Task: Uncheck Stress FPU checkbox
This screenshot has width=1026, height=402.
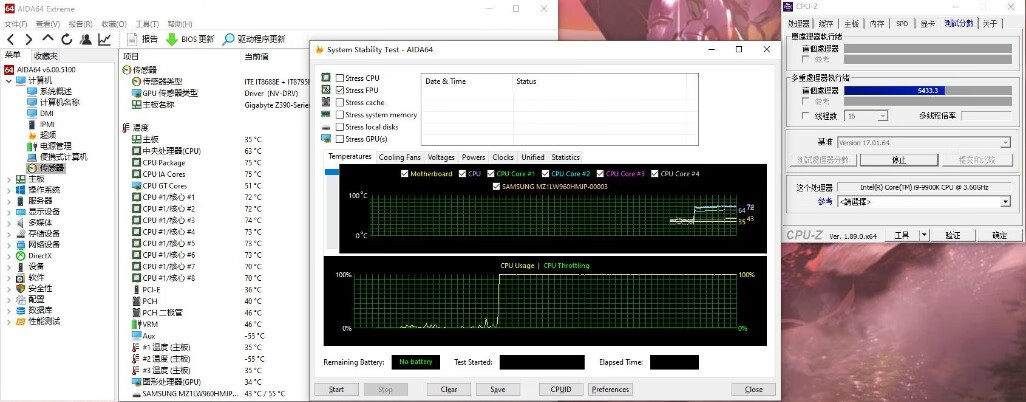Action: click(x=340, y=90)
